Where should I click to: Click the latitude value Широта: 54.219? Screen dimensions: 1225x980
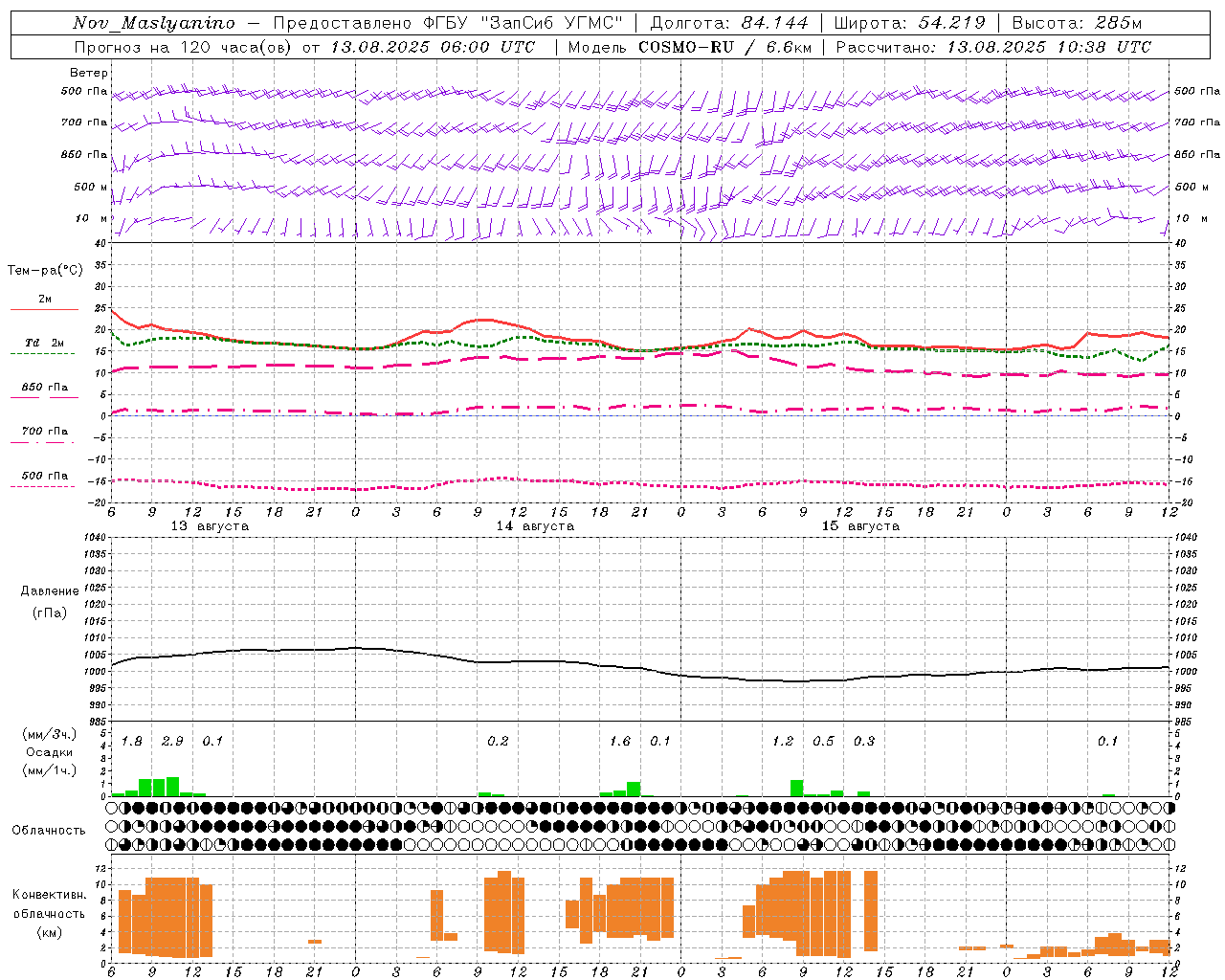910,23
